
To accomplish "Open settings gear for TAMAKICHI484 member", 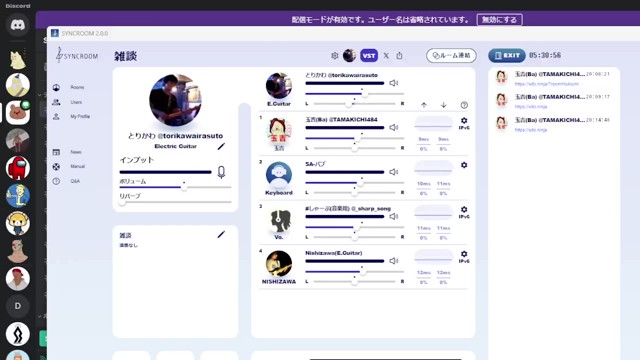I will coord(464,120).
